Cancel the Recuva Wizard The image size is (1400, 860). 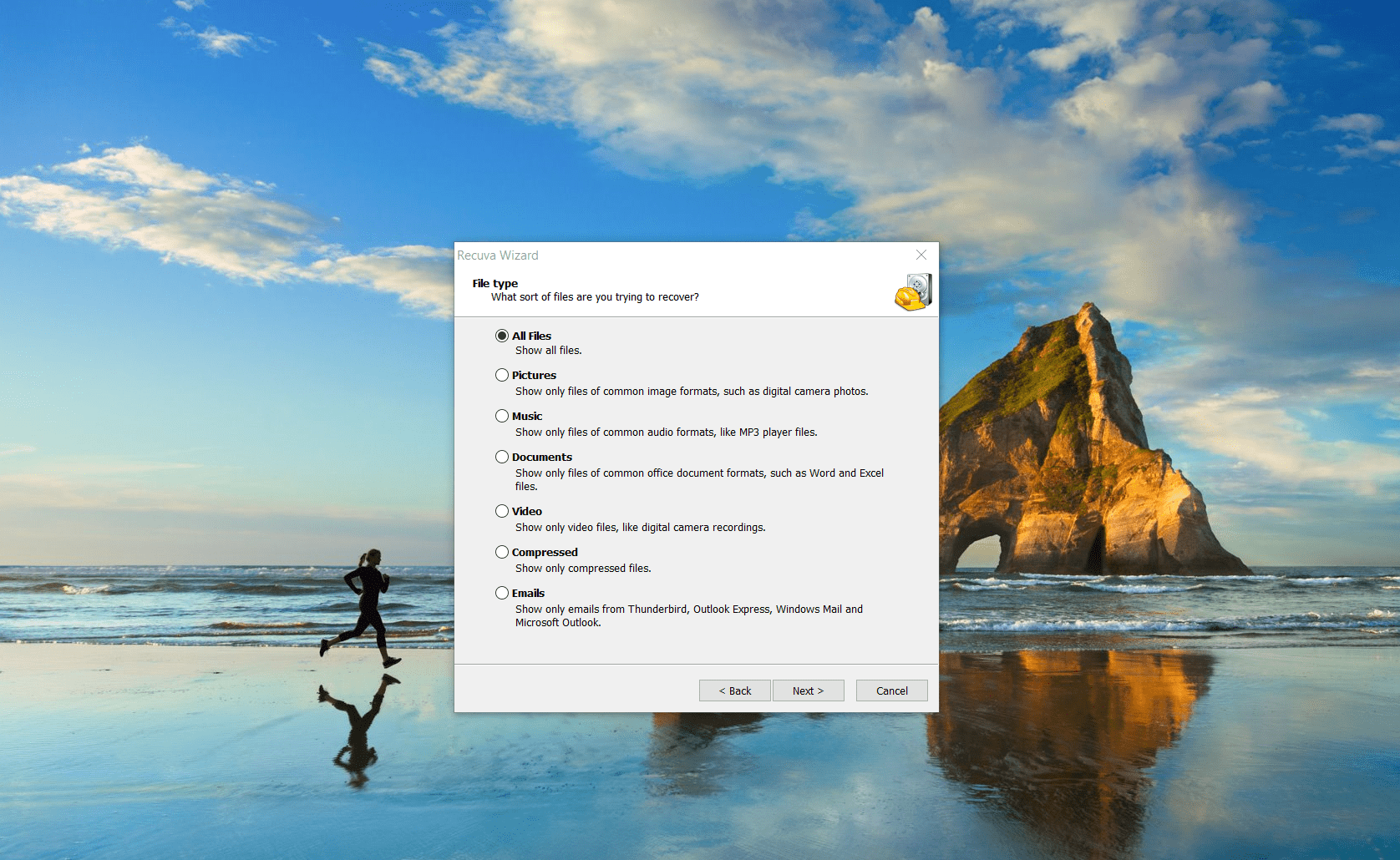[891, 691]
